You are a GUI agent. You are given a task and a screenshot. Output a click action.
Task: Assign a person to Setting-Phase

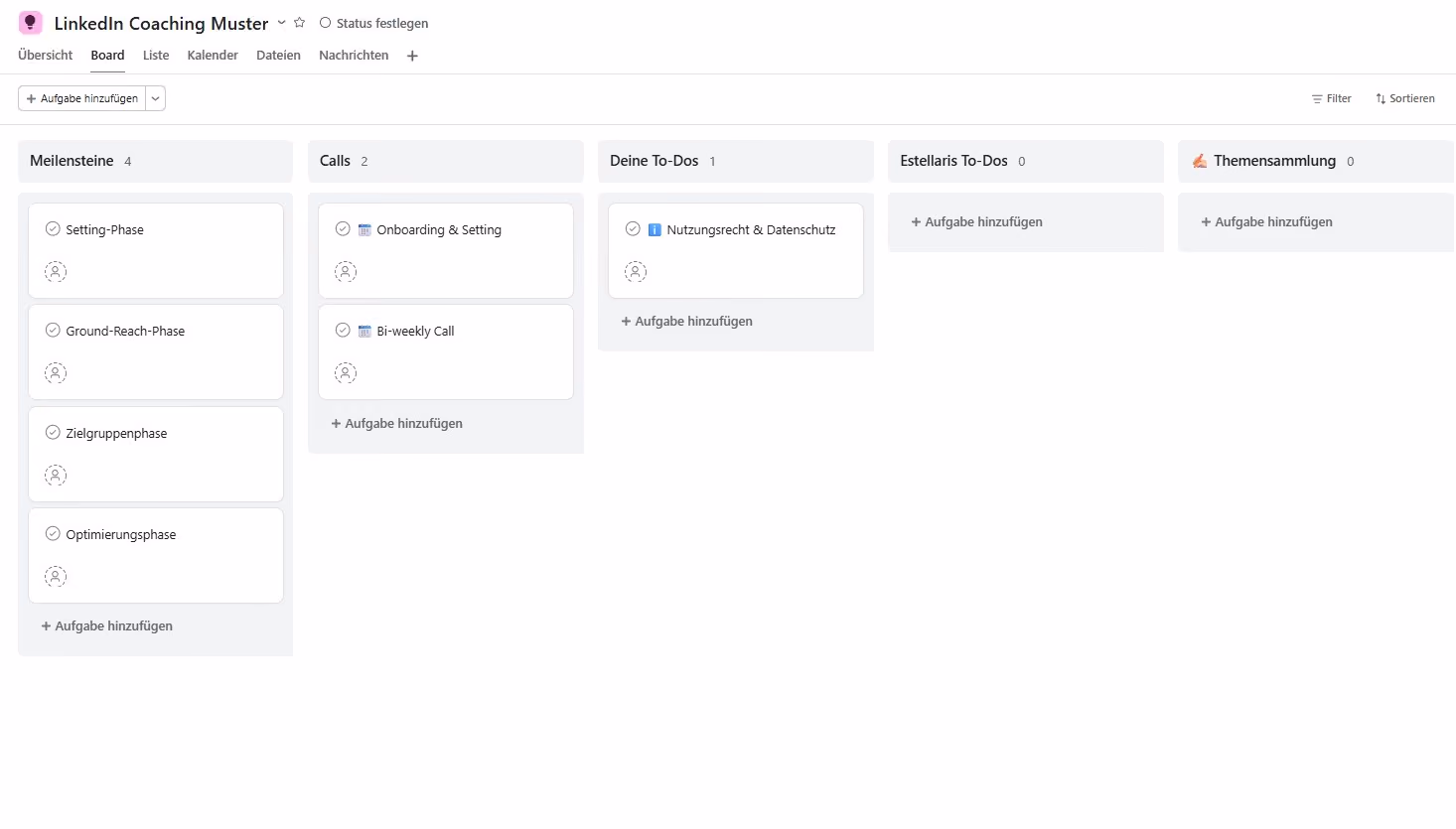56,271
